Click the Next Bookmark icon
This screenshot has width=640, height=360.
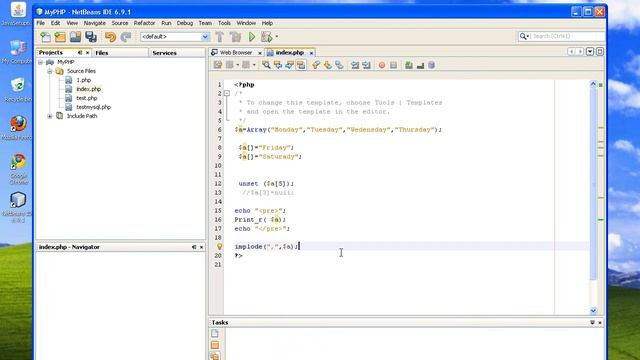pyautogui.click(x=328, y=65)
